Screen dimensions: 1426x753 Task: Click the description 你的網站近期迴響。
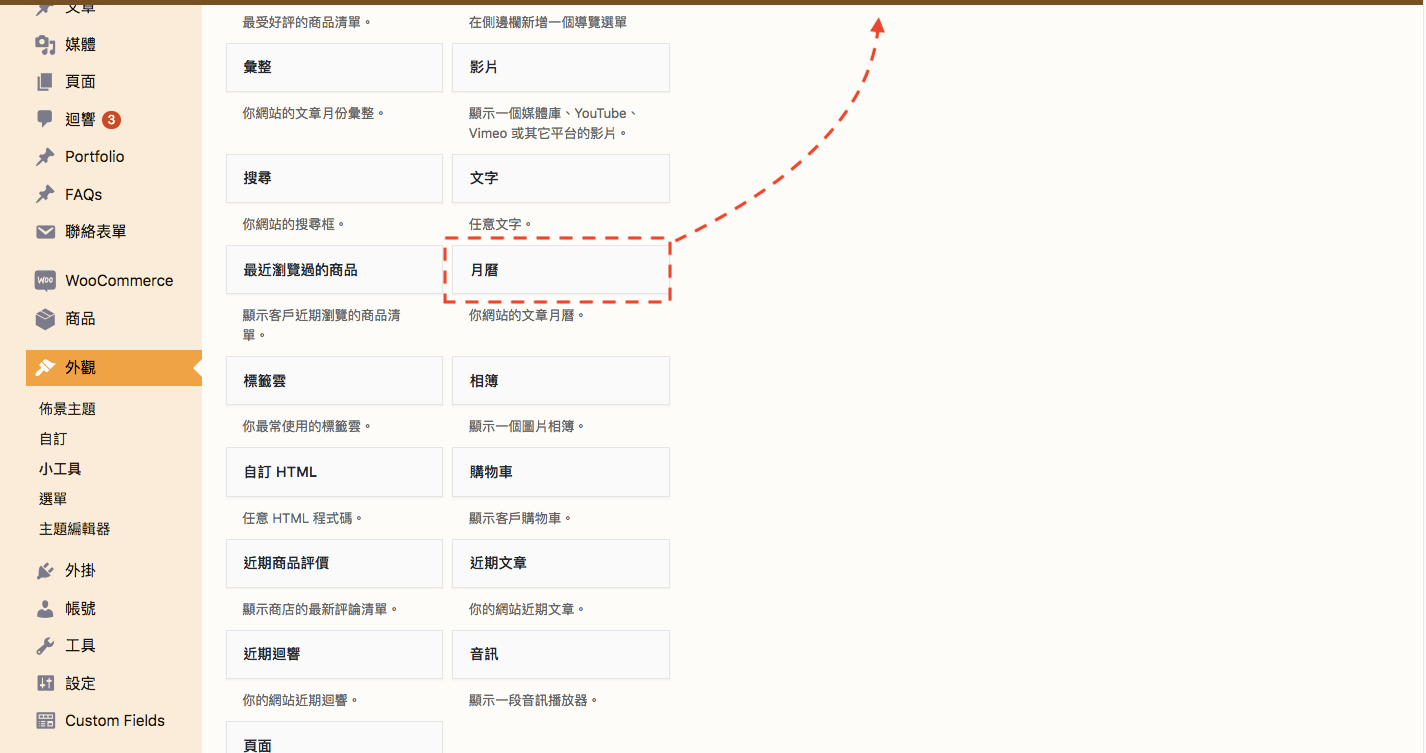point(301,701)
